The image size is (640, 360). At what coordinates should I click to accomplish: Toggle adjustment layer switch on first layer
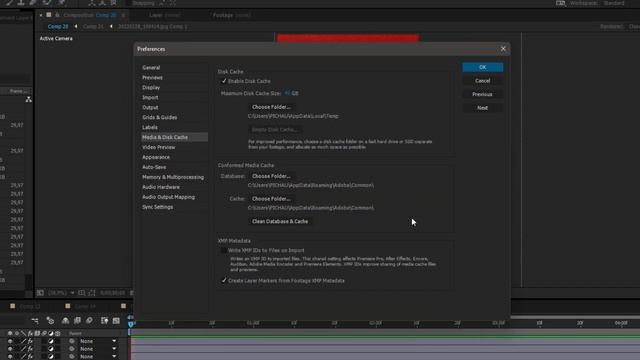coord(51,341)
